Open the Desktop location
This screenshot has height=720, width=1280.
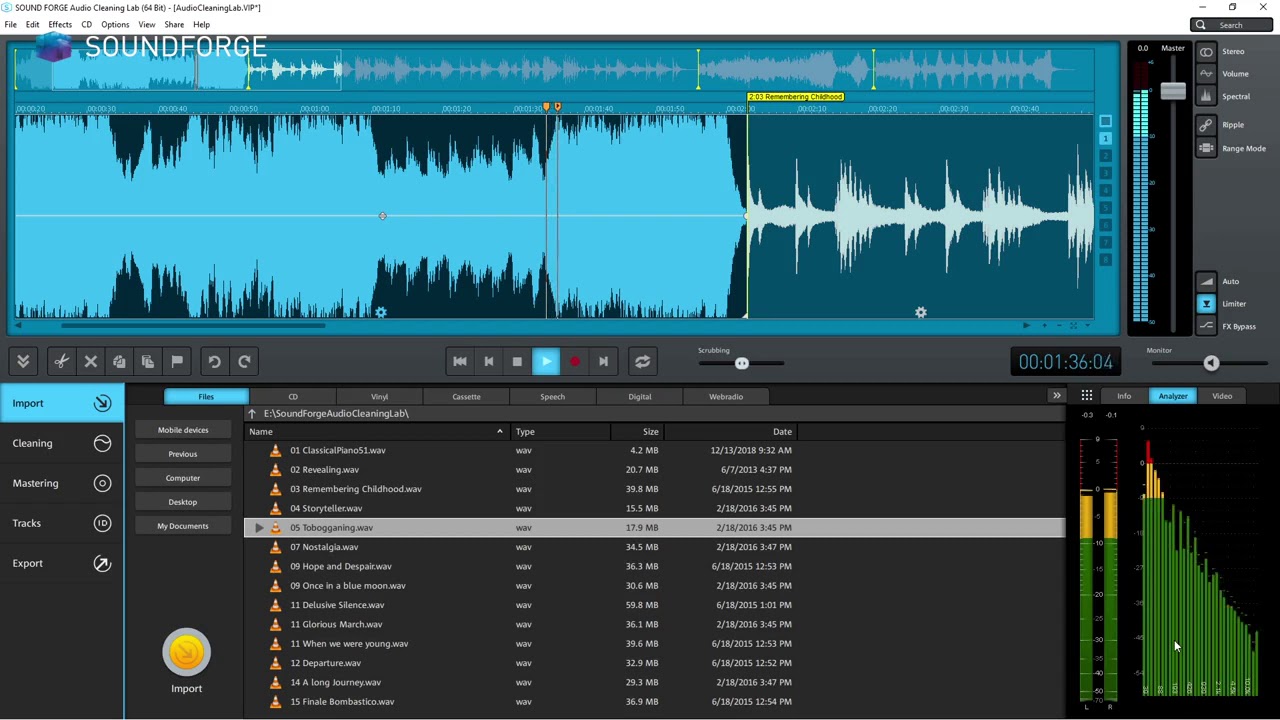tap(183, 502)
